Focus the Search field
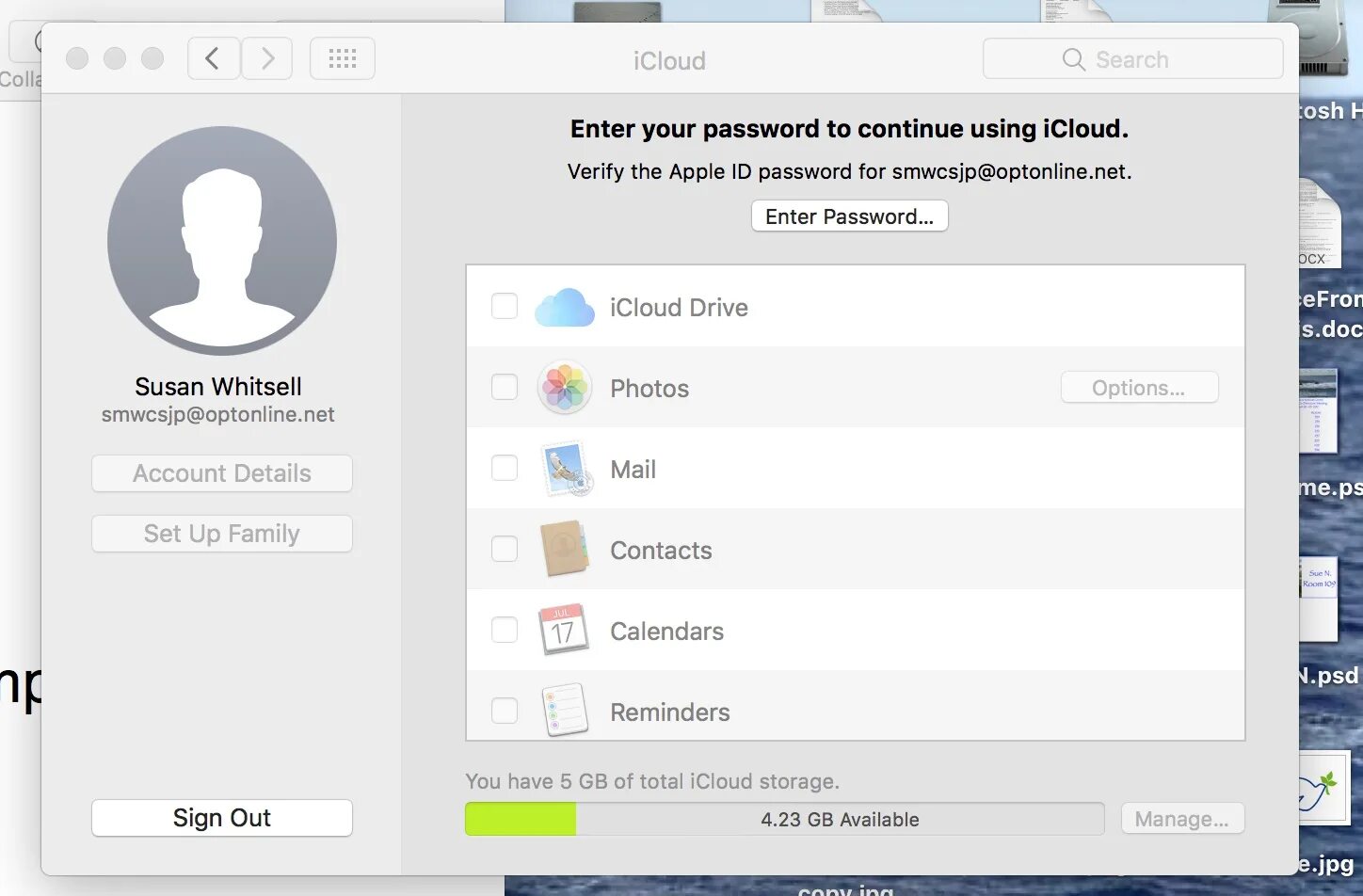This screenshot has height=896, width=1363. point(1132,59)
